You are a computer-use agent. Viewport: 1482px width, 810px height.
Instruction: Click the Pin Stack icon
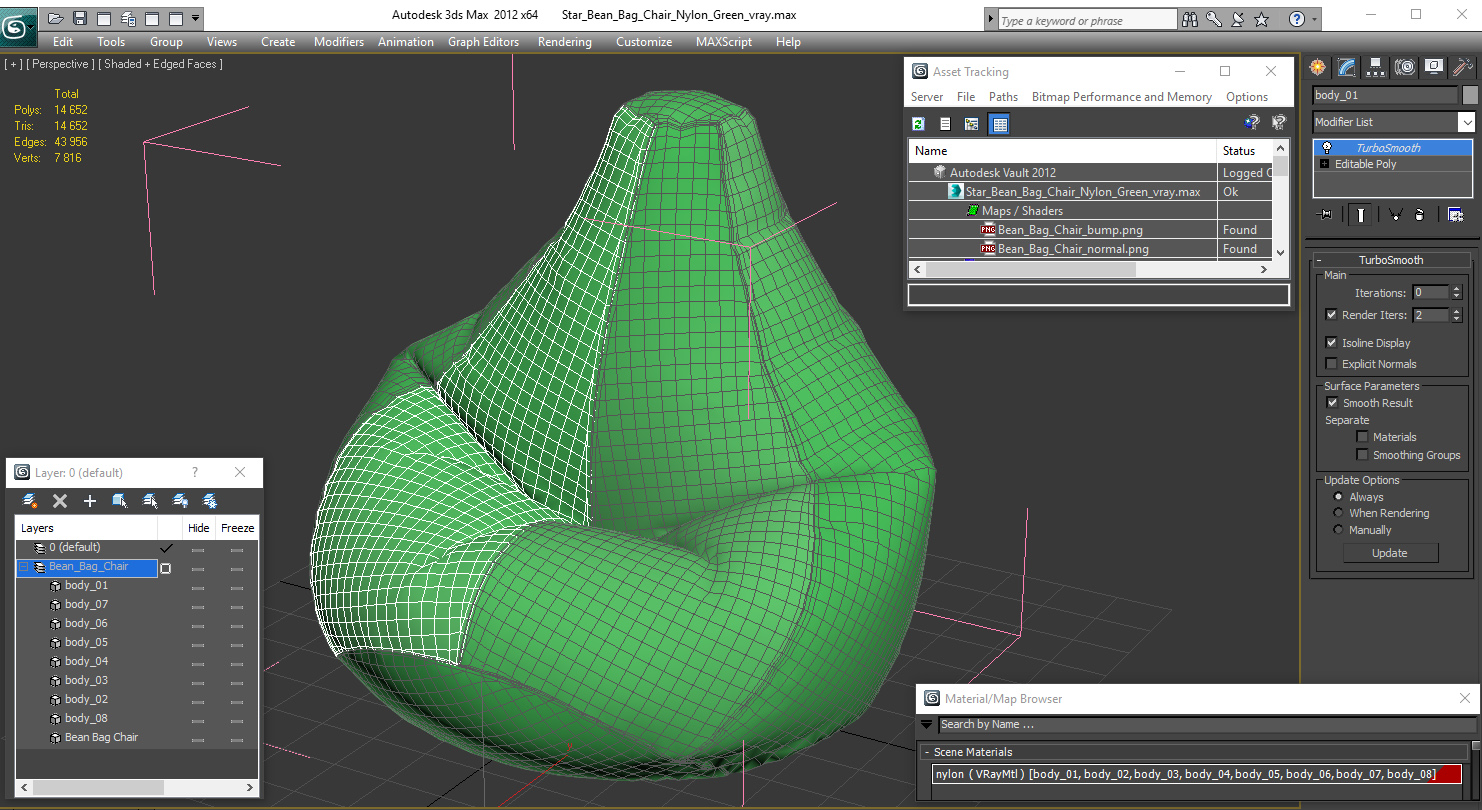pyautogui.click(x=1326, y=214)
